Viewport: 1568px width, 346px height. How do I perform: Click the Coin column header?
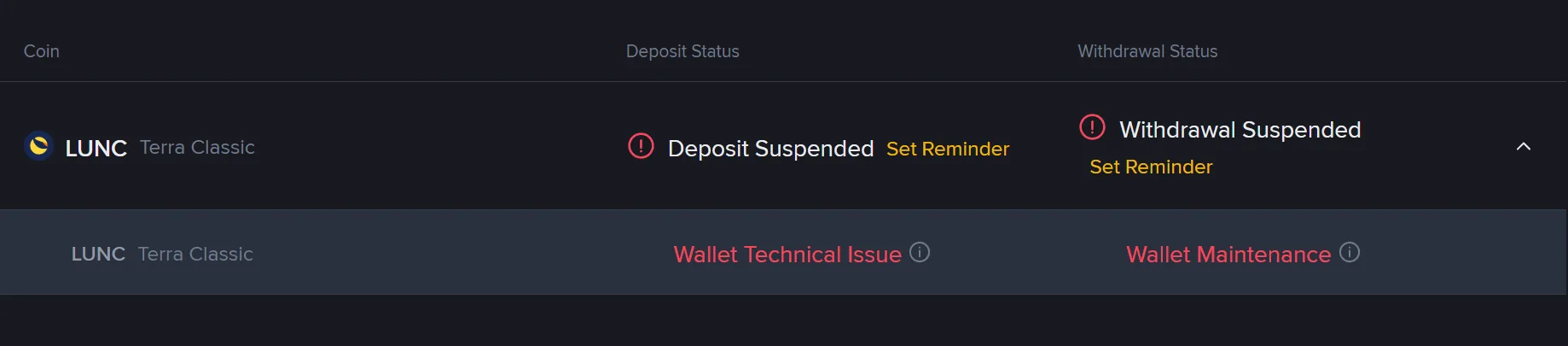[x=42, y=51]
